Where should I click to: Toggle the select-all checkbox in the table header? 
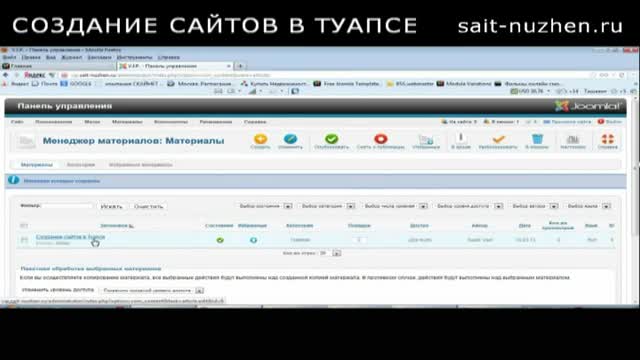click(24, 226)
